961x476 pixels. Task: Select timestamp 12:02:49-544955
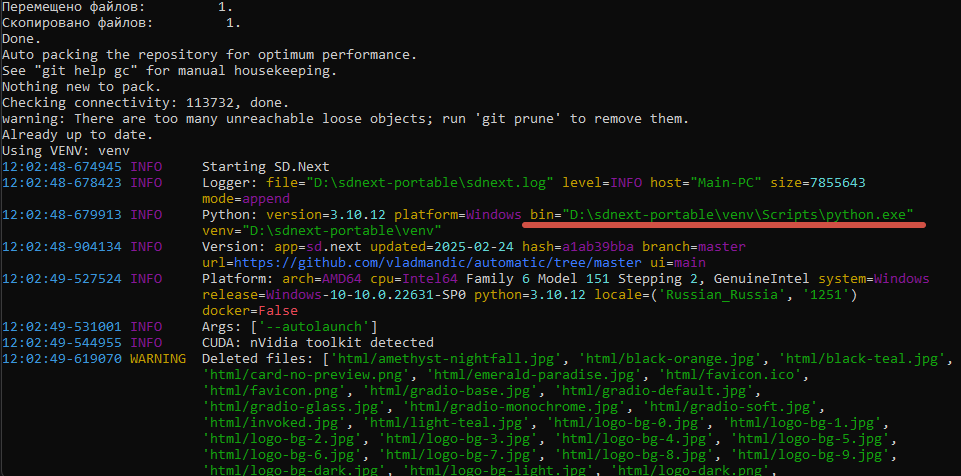(61, 342)
